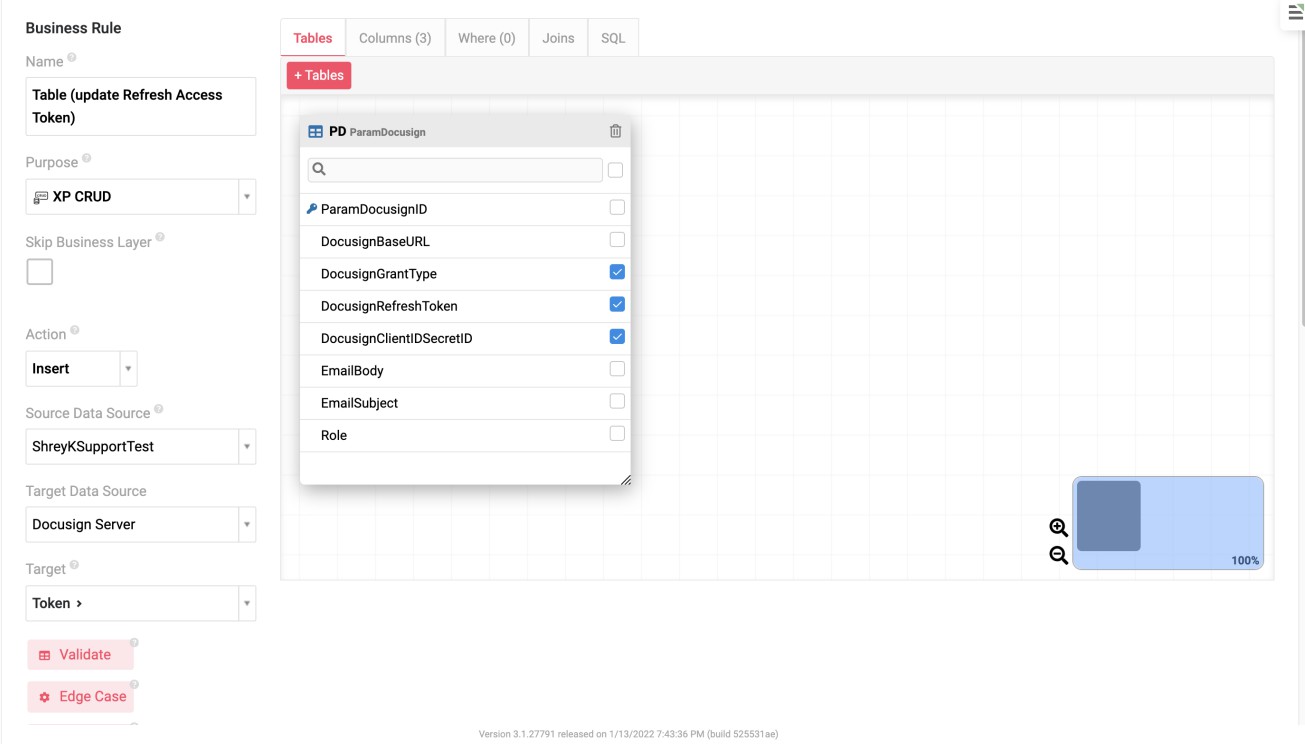Enable the Skip Business Layer checkbox

click(x=39, y=271)
